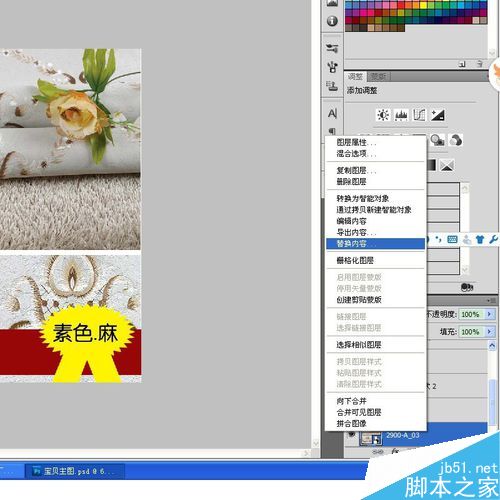Click the 素色.麻 yellow badge on canvas
500x500 pixels.
coord(86,333)
